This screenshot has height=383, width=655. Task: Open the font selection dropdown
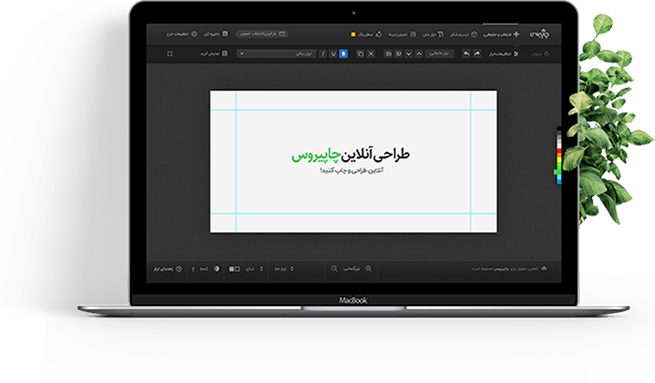(x=276, y=54)
